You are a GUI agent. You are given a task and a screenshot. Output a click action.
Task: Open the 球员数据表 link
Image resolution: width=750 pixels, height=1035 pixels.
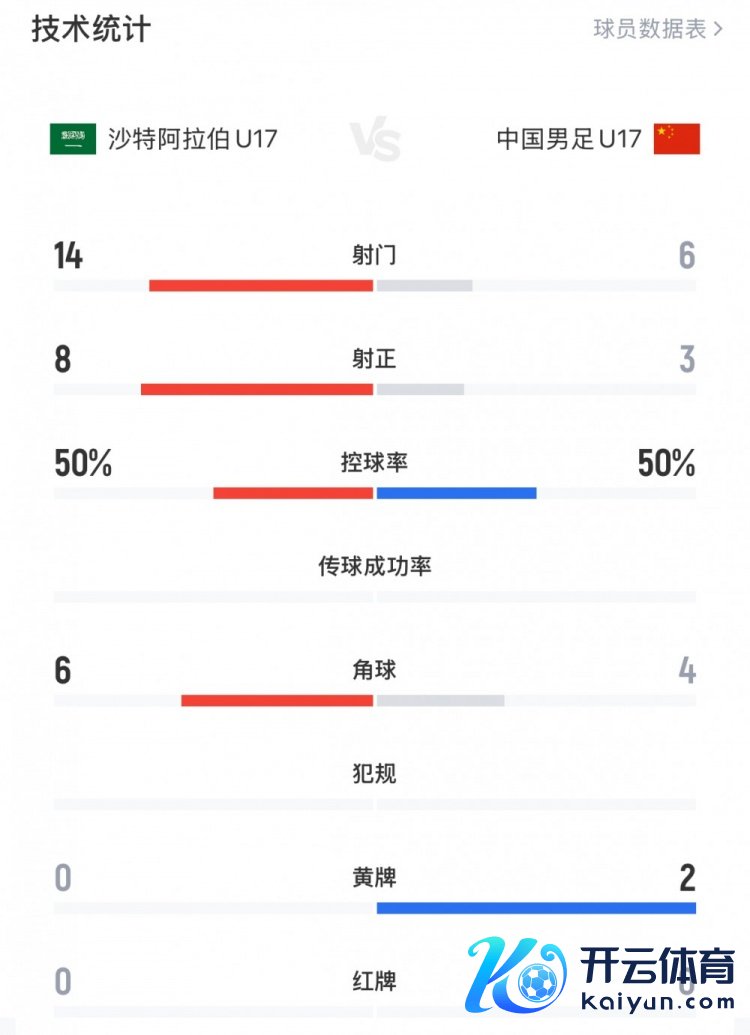(650, 29)
